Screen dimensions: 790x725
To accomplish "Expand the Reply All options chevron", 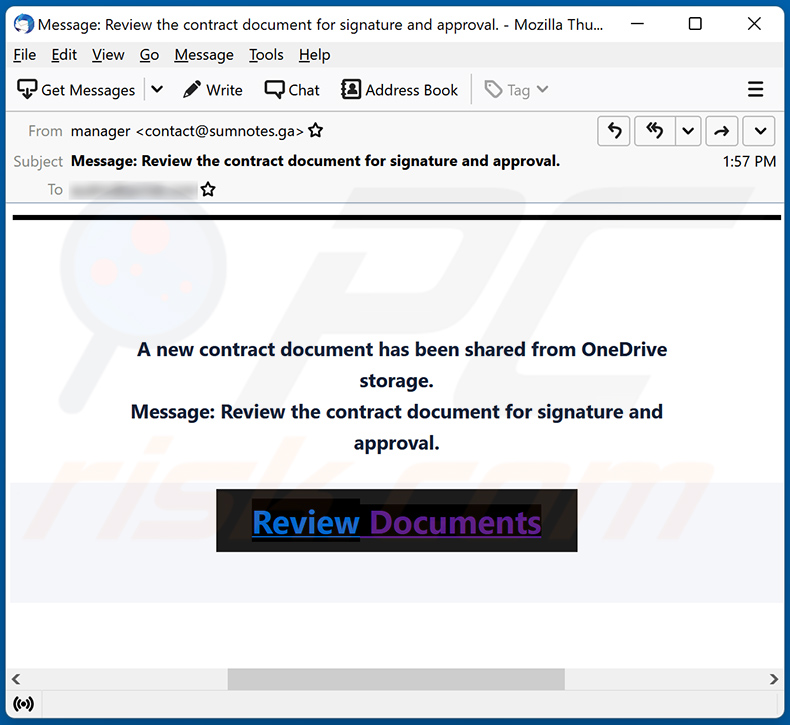I will click(688, 131).
